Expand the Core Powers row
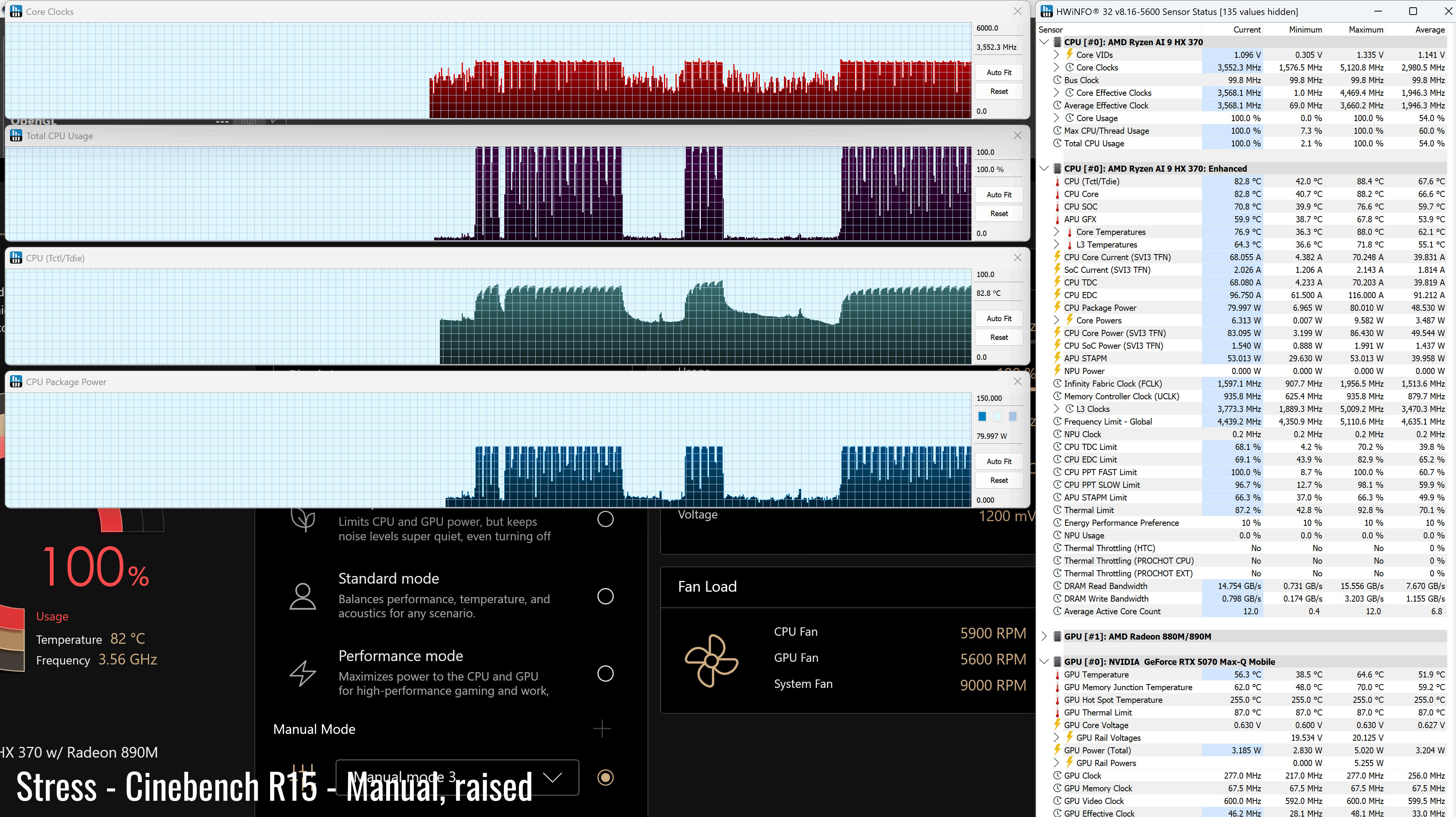 coord(1056,320)
